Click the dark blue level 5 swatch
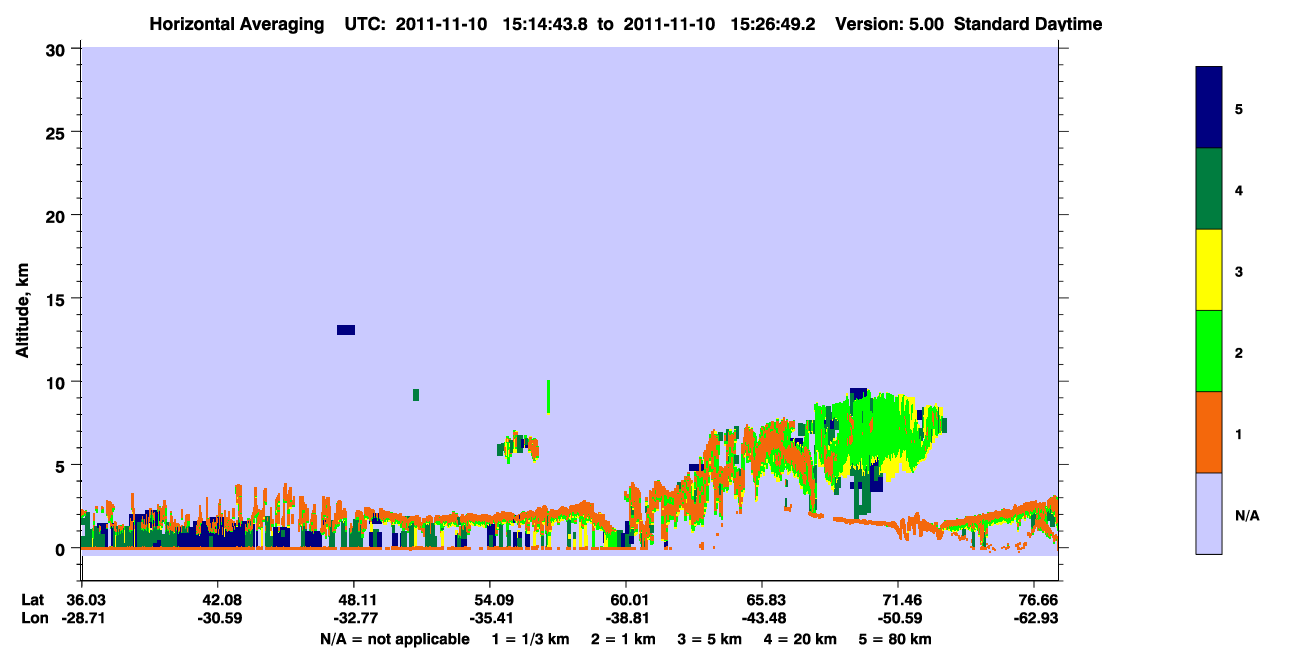 1209,107
